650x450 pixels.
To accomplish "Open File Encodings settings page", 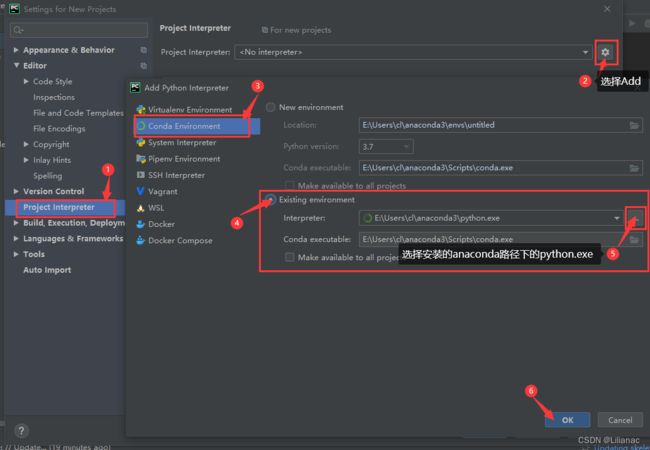I will tap(59, 129).
